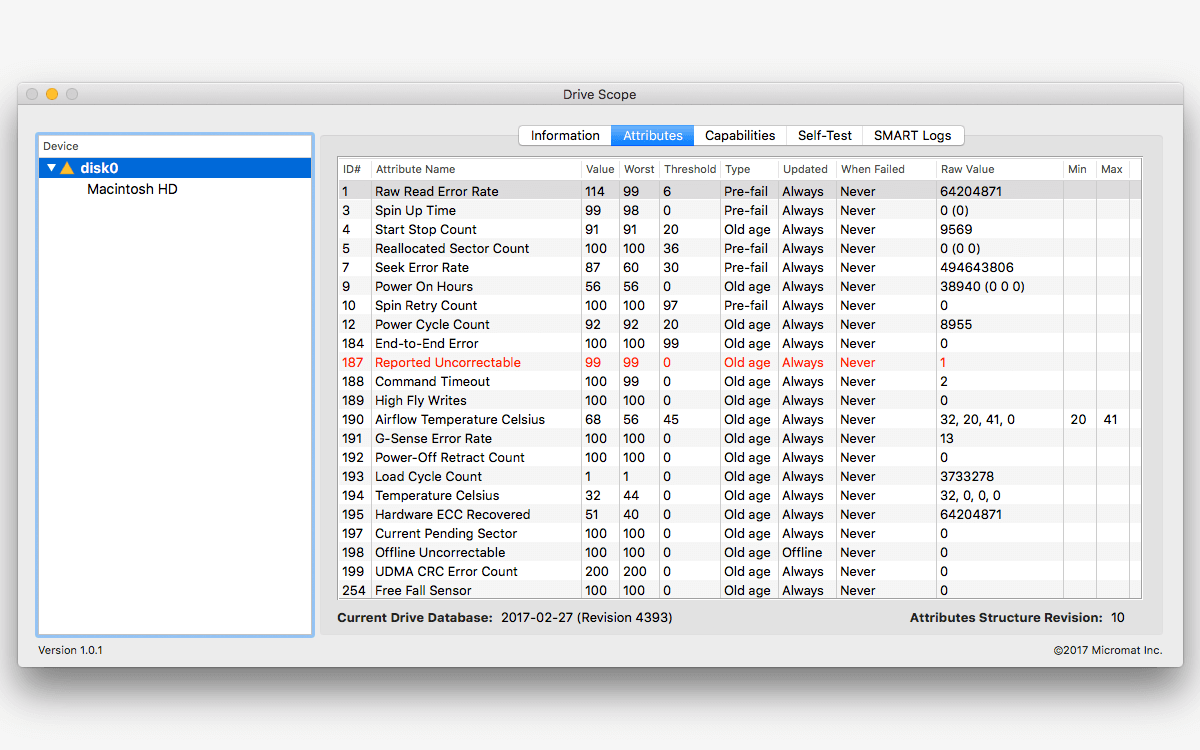The image size is (1200, 750).
Task: Open the Self-Test tab
Action: pos(825,135)
